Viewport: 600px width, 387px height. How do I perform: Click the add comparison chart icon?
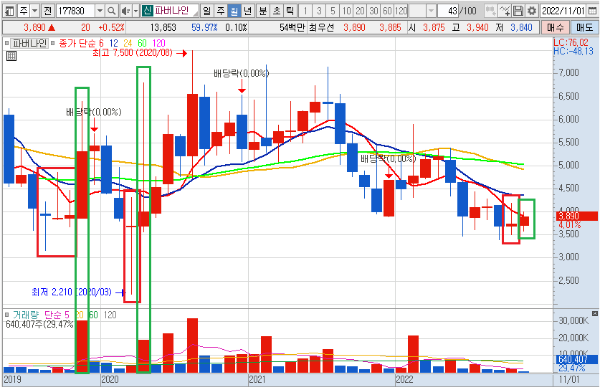click(491, 11)
